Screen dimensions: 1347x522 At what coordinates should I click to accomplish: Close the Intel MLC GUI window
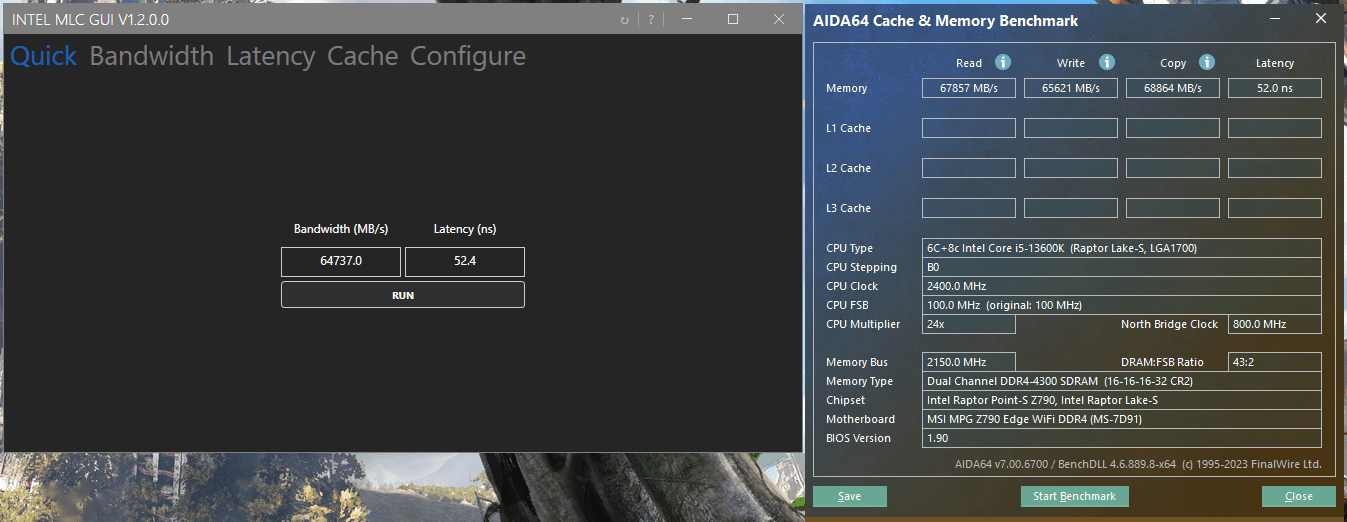[779, 19]
